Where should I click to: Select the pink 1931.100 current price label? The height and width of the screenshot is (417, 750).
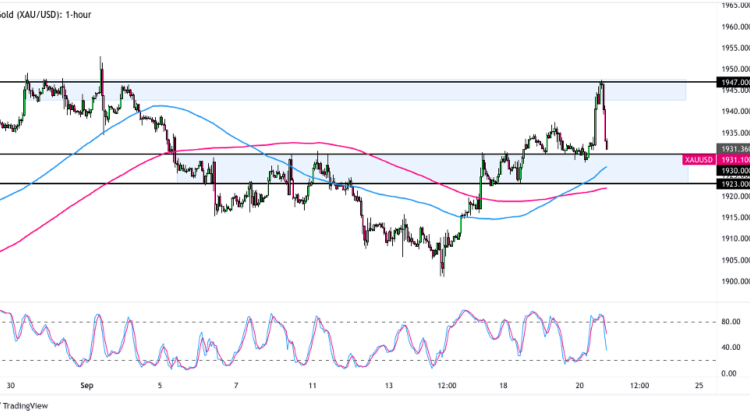(x=733, y=160)
